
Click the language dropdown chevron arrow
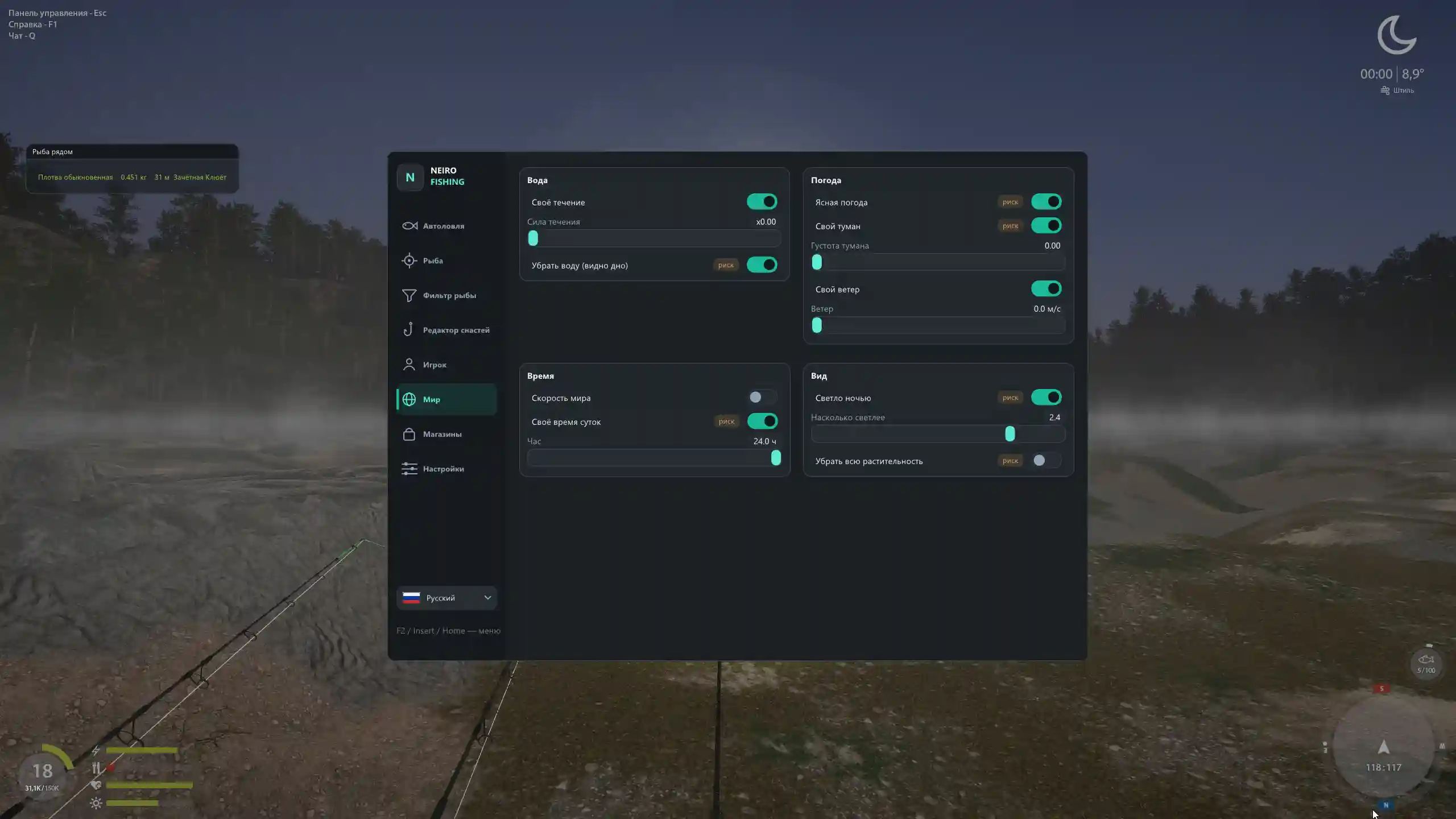click(x=487, y=598)
